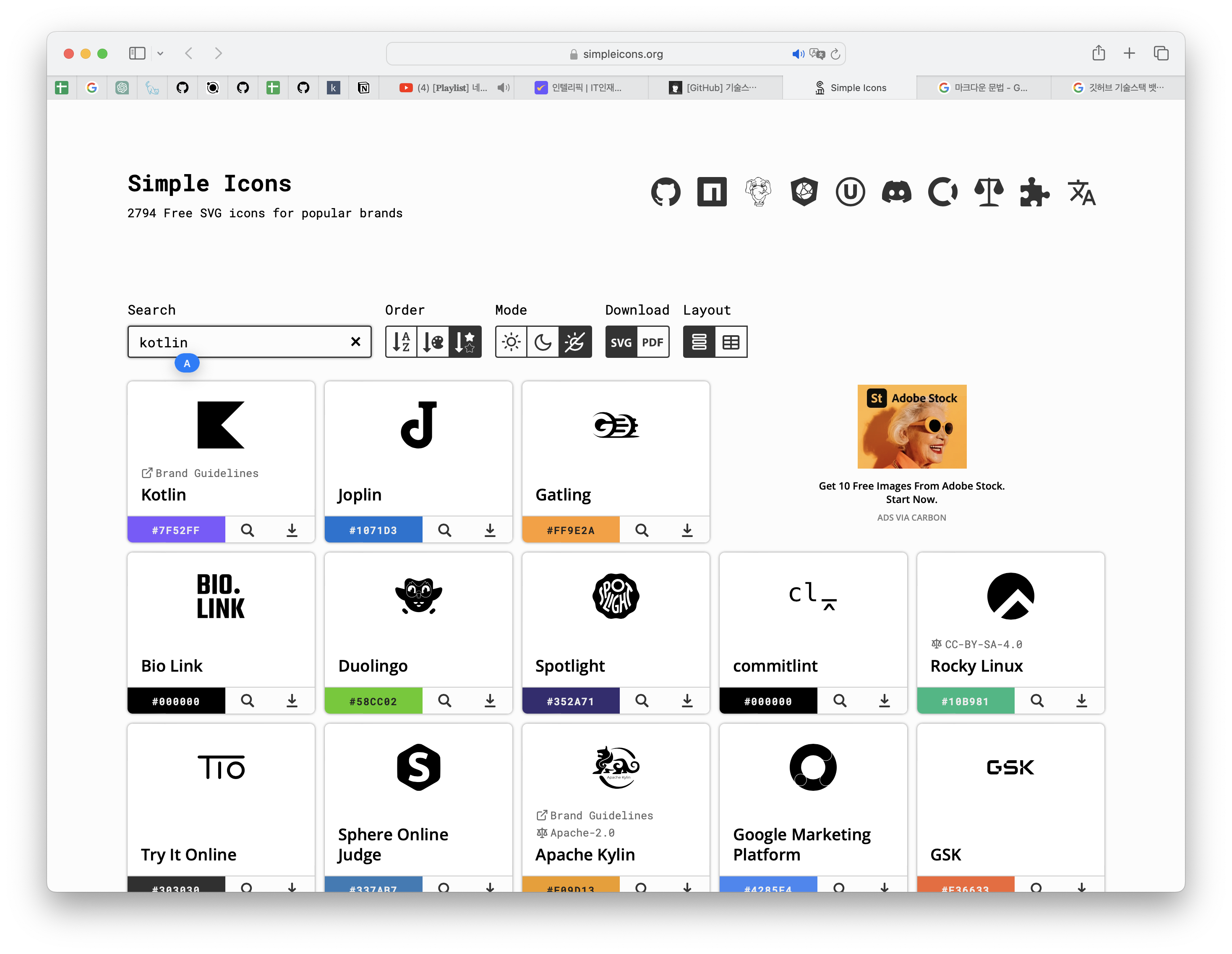View Joplin icon details magnifier
Screen dimensions: 1232x954
(x=444, y=530)
